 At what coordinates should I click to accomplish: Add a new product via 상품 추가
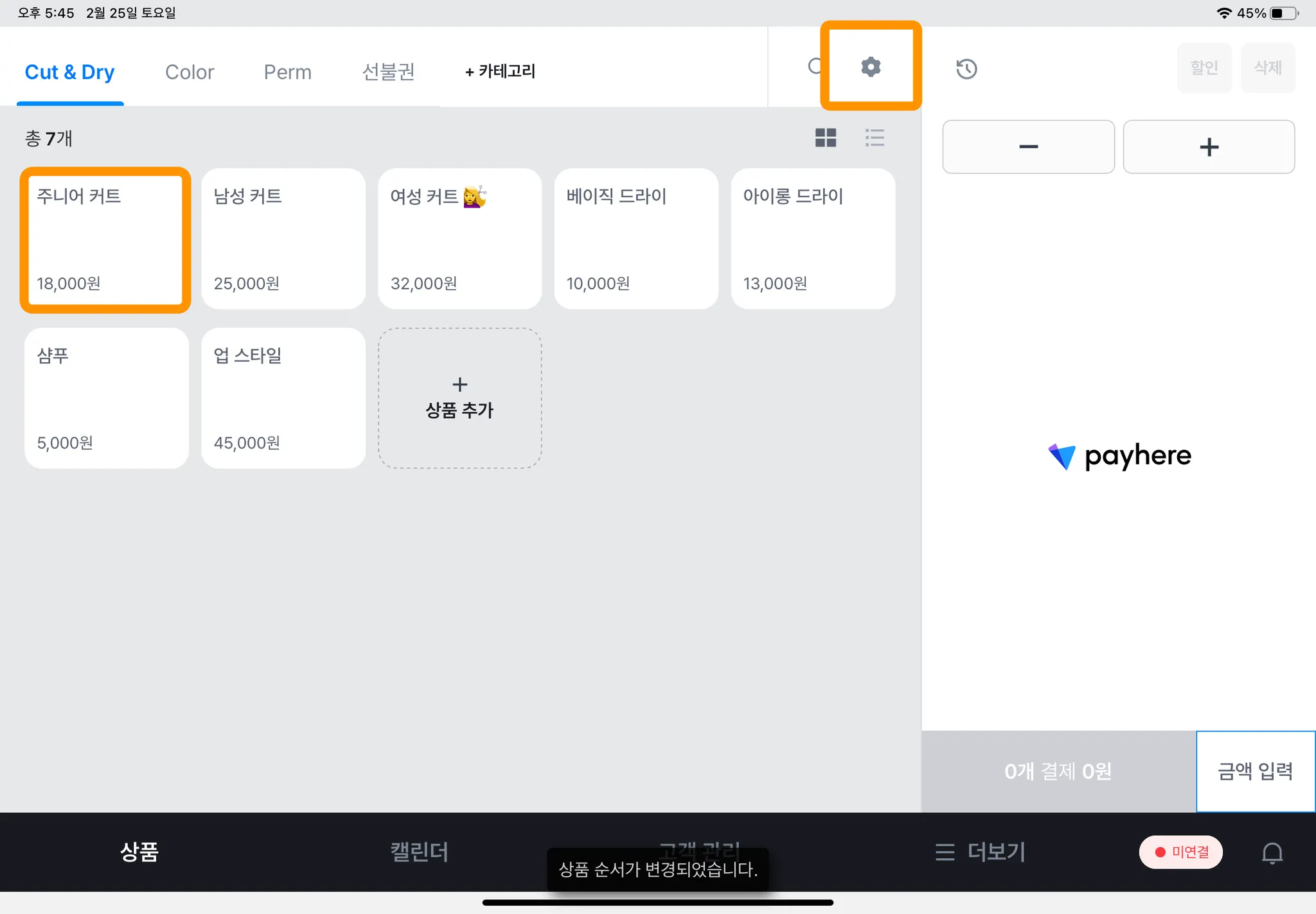coord(459,398)
